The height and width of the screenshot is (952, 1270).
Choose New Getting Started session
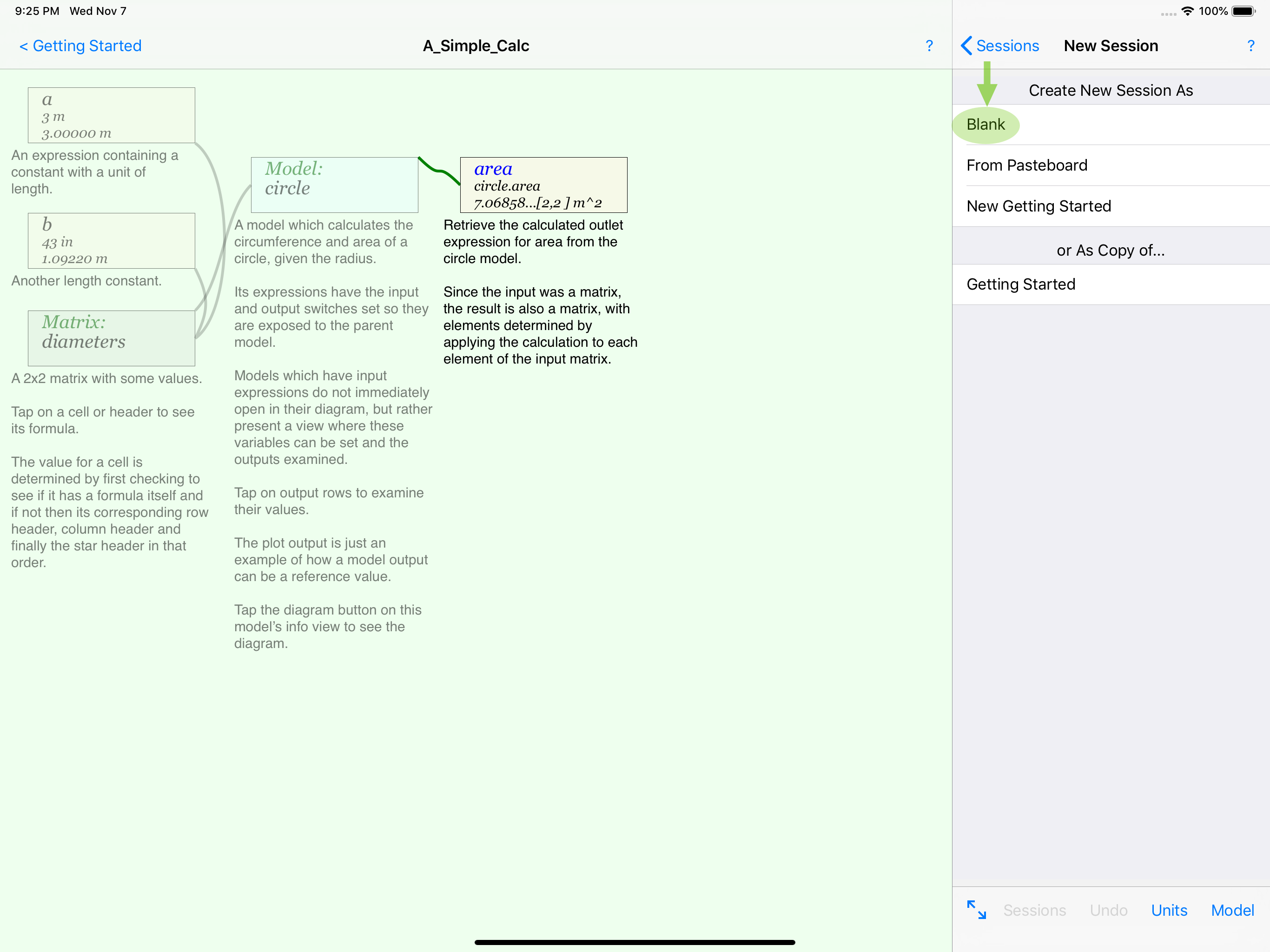[1111, 206]
